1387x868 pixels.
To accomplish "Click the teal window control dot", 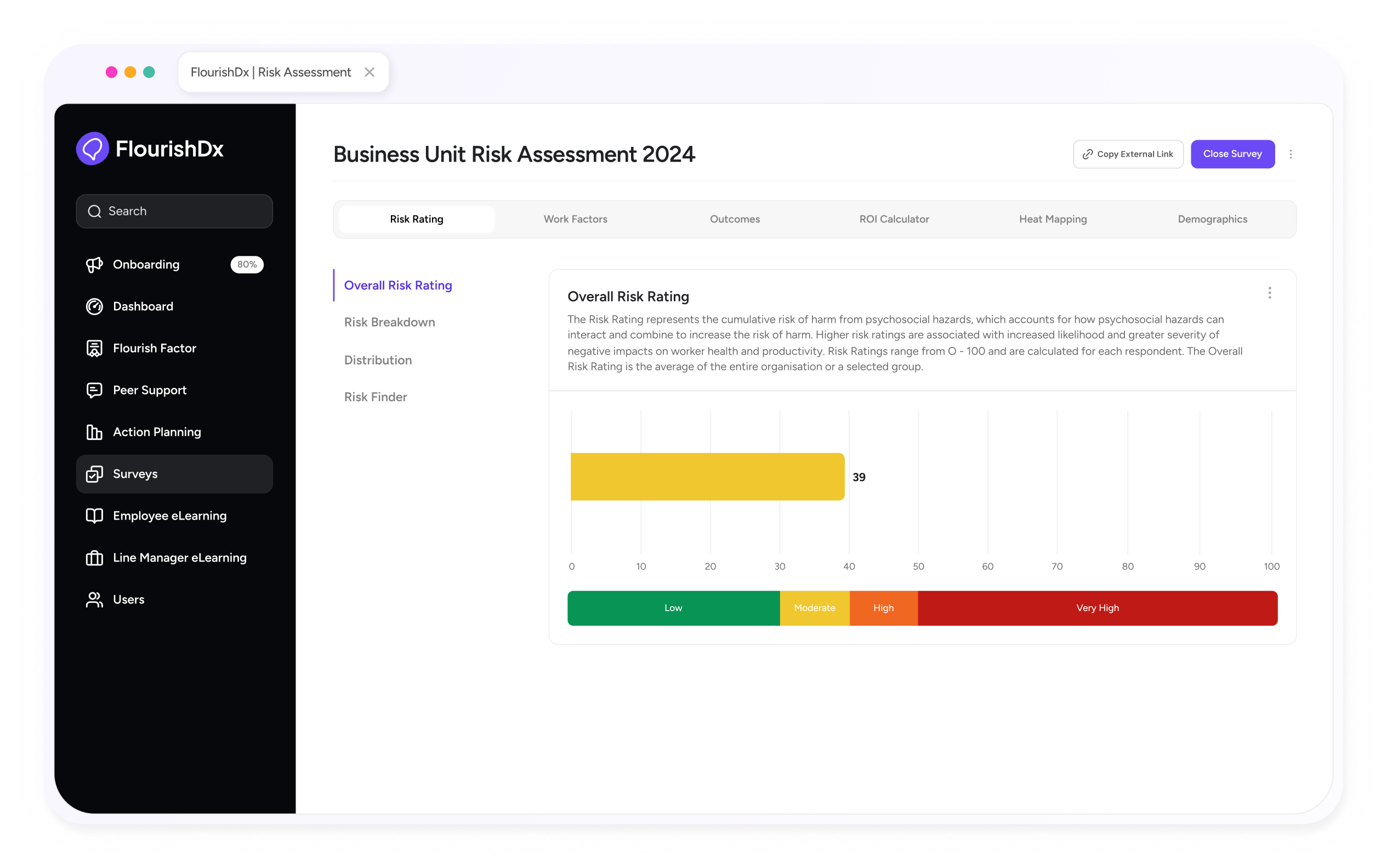I will tap(149, 72).
